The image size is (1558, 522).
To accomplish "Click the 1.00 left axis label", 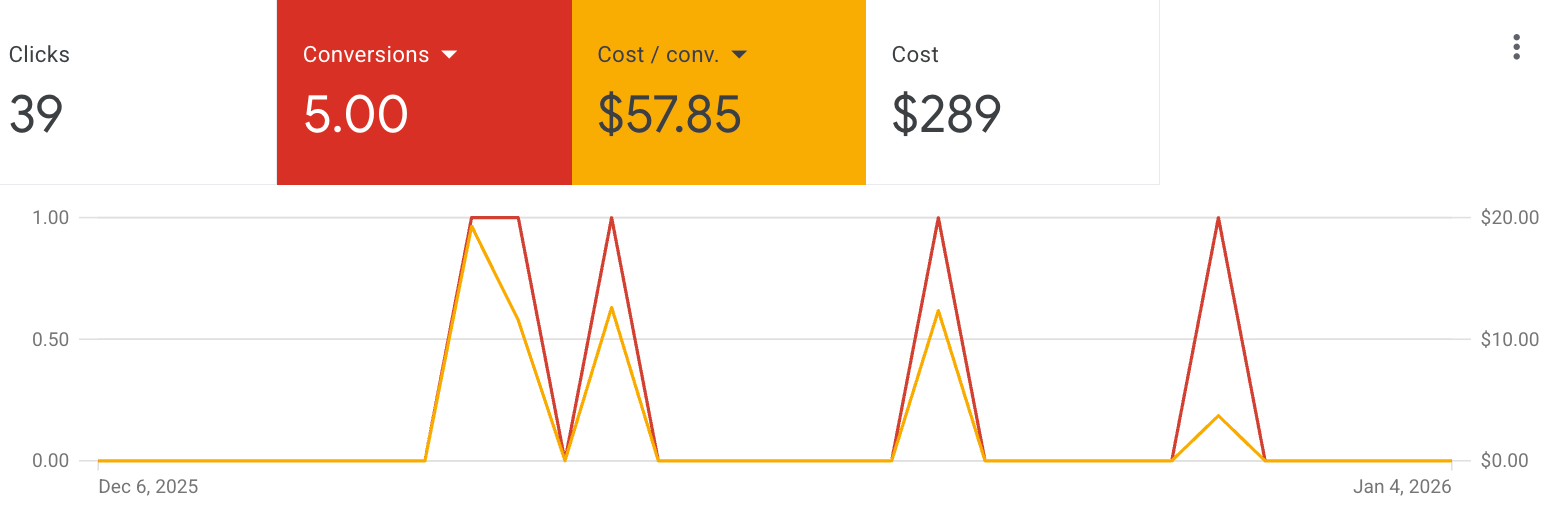I will 51,217.
